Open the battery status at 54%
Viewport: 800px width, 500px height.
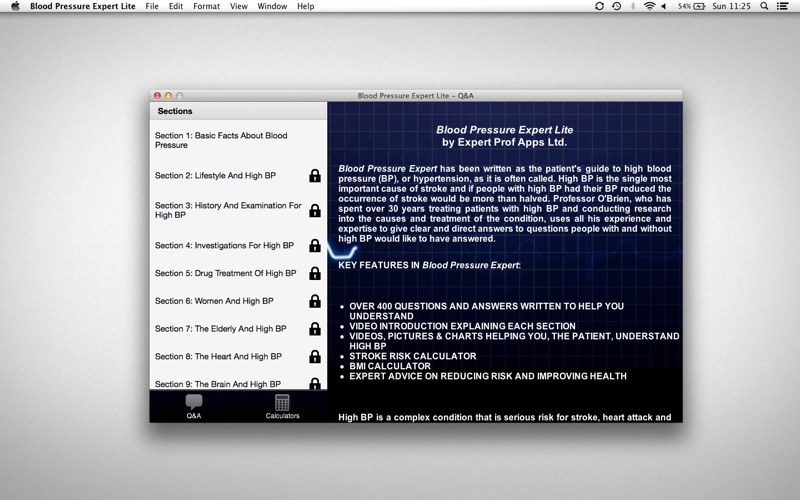click(x=691, y=6)
